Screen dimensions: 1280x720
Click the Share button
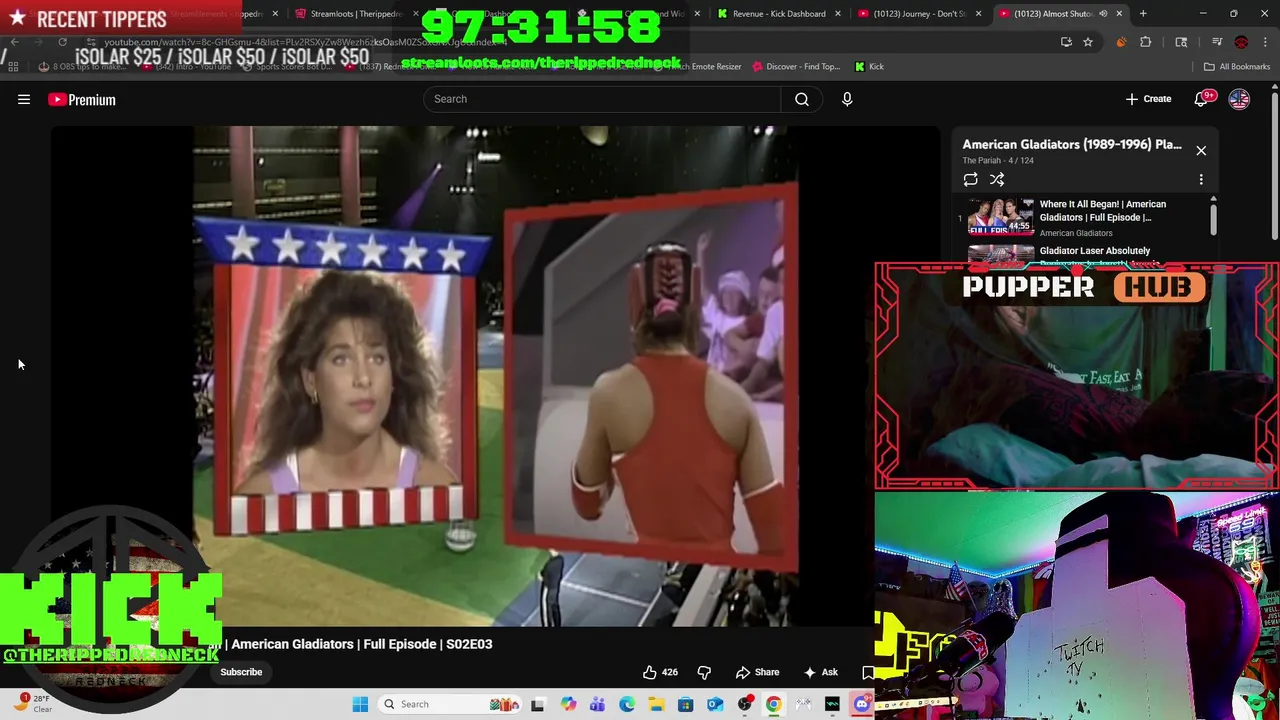coord(758,672)
